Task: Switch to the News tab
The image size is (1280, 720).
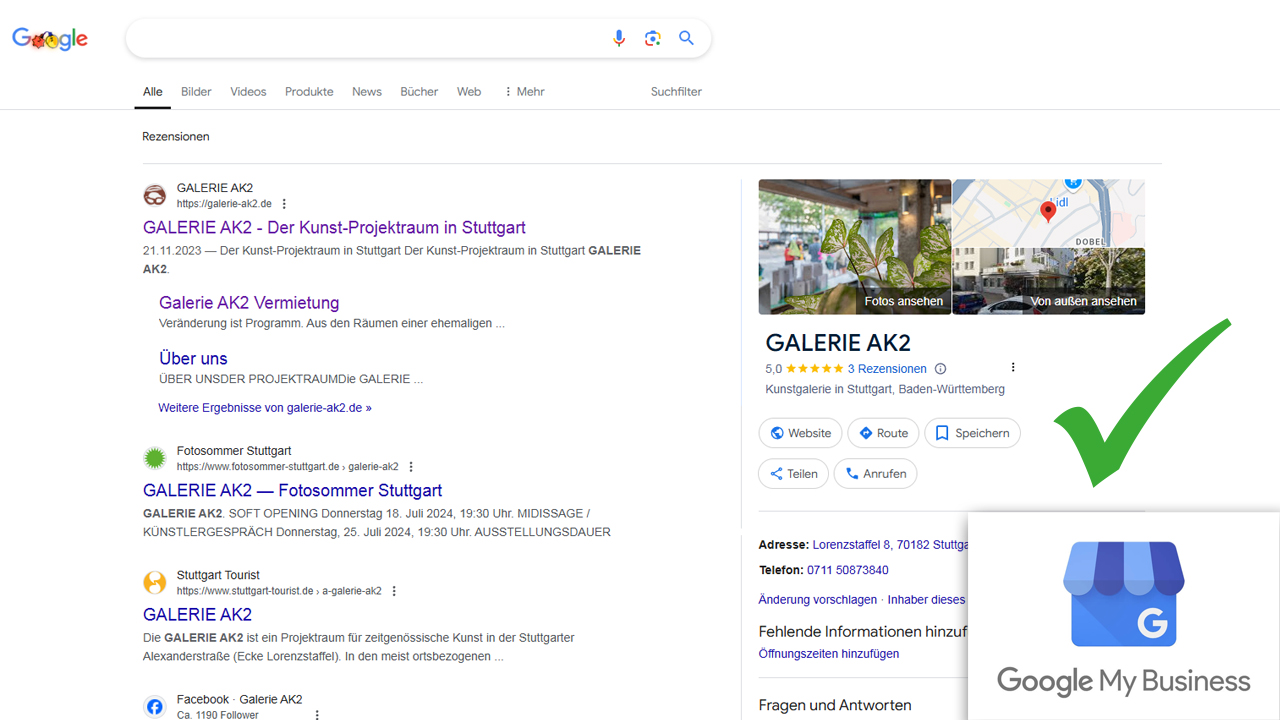Action: pyautogui.click(x=367, y=92)
